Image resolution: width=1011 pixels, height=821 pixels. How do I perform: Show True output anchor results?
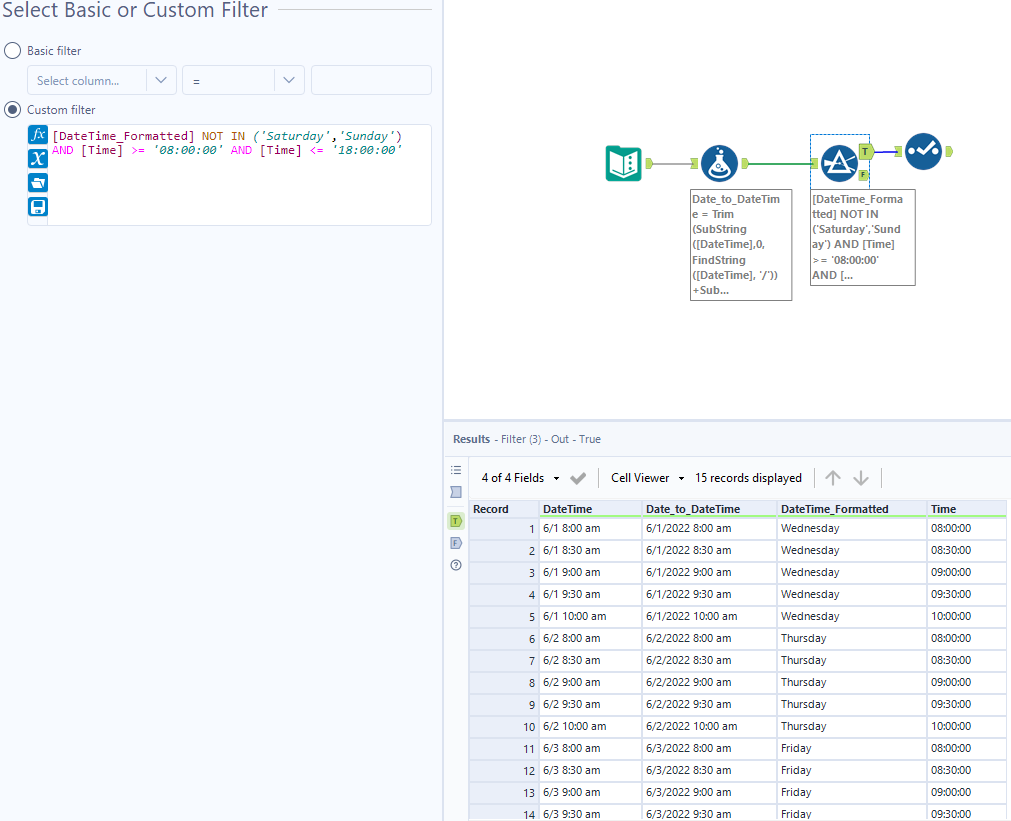(456, 521)
